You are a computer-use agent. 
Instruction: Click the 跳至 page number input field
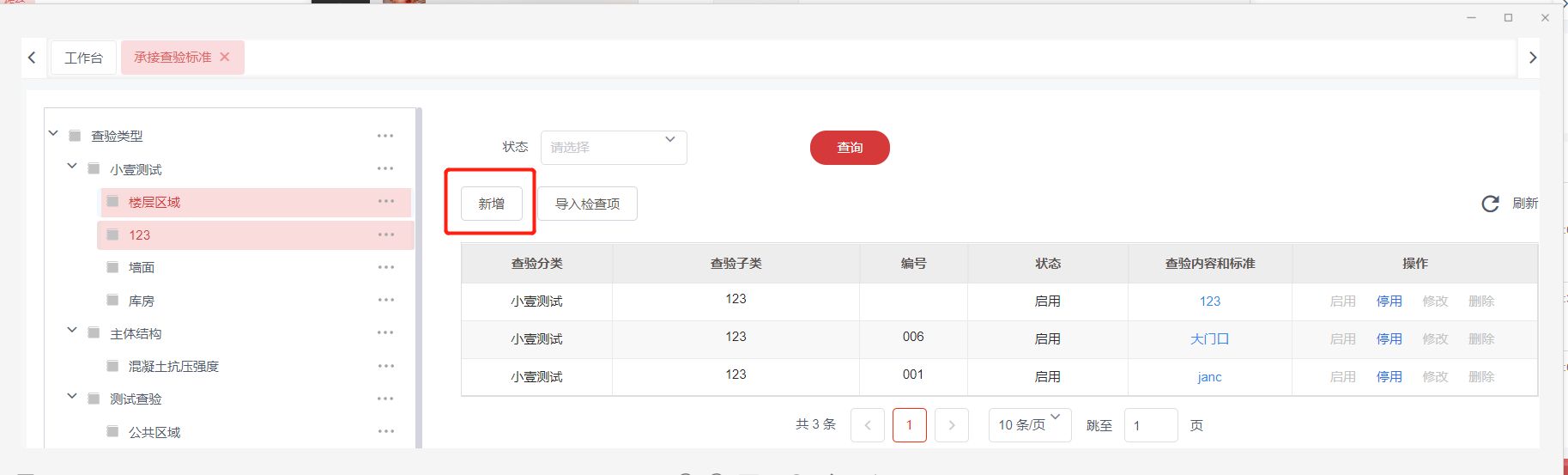1150,425
